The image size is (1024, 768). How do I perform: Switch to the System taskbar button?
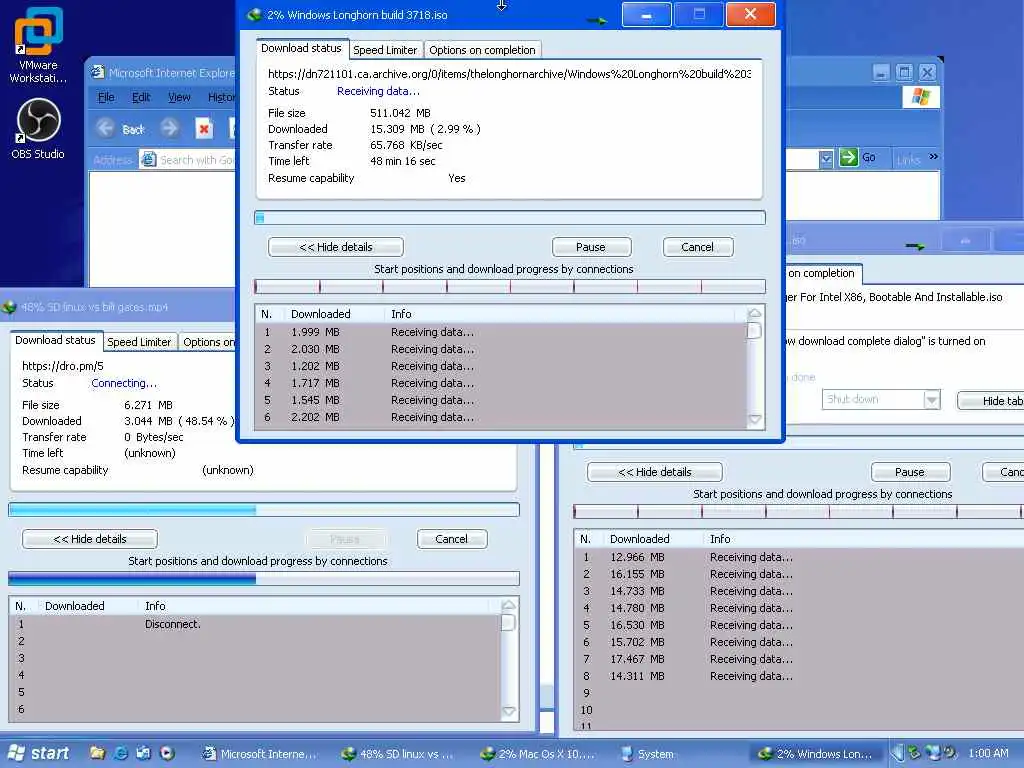677,754
